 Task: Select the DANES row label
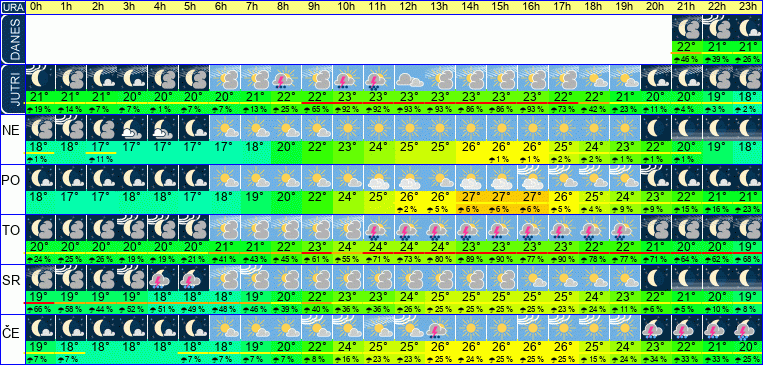point(12,39)
